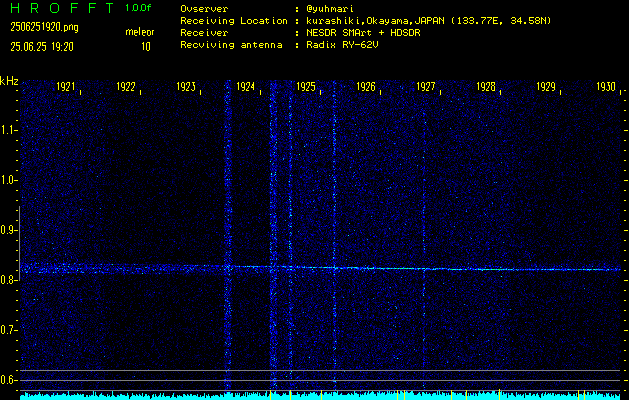
Task: Click time axis label 1923
Action: (x=186, y=87)
